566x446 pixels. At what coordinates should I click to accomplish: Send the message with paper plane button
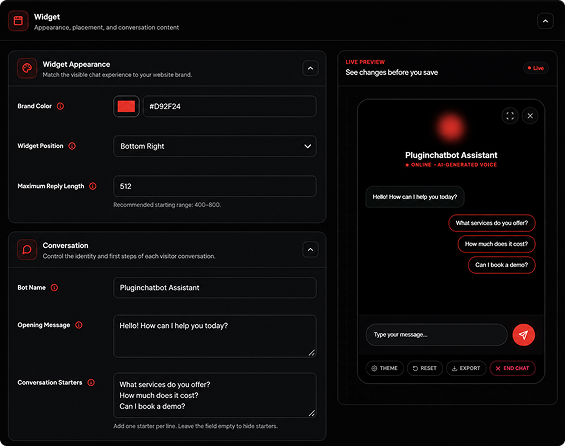pyautogui.click(x=523, y=335)
